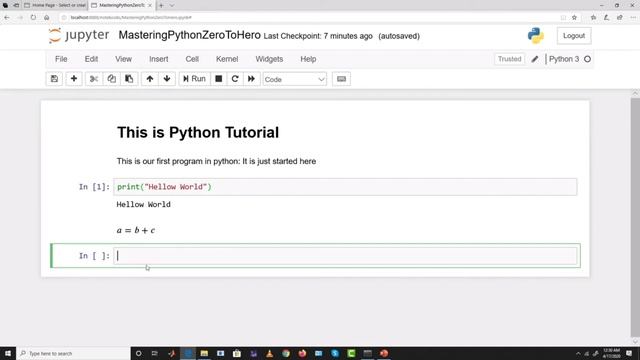Close the MasteringPythonZero browser tab
The height and width of the screenshot is (360, 640).
coord(150,5)
